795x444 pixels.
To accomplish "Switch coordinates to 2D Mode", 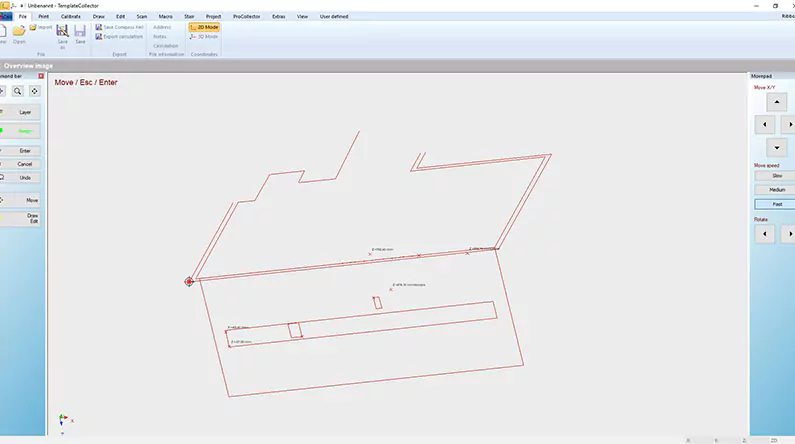I will tap(204, 27).
